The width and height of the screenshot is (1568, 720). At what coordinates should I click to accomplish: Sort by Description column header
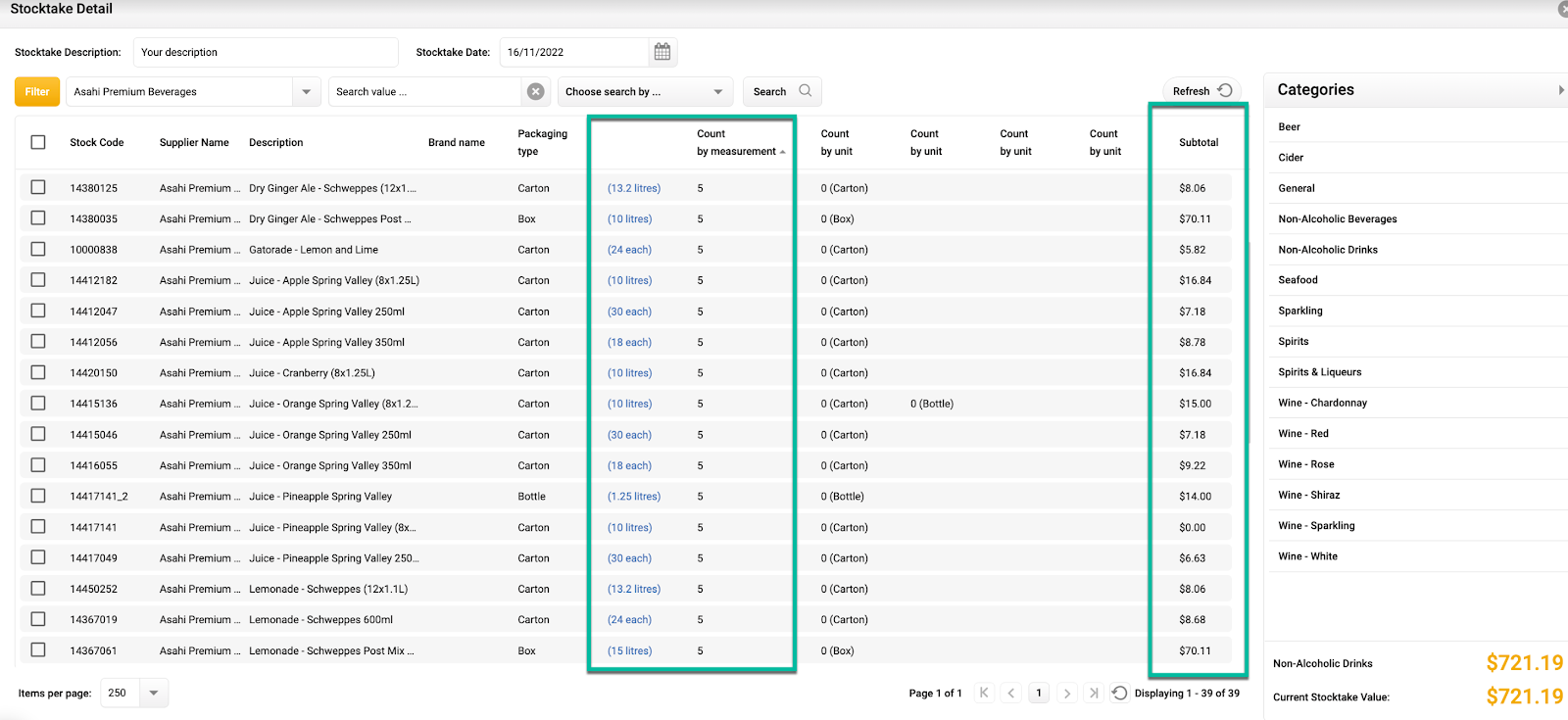276,142
